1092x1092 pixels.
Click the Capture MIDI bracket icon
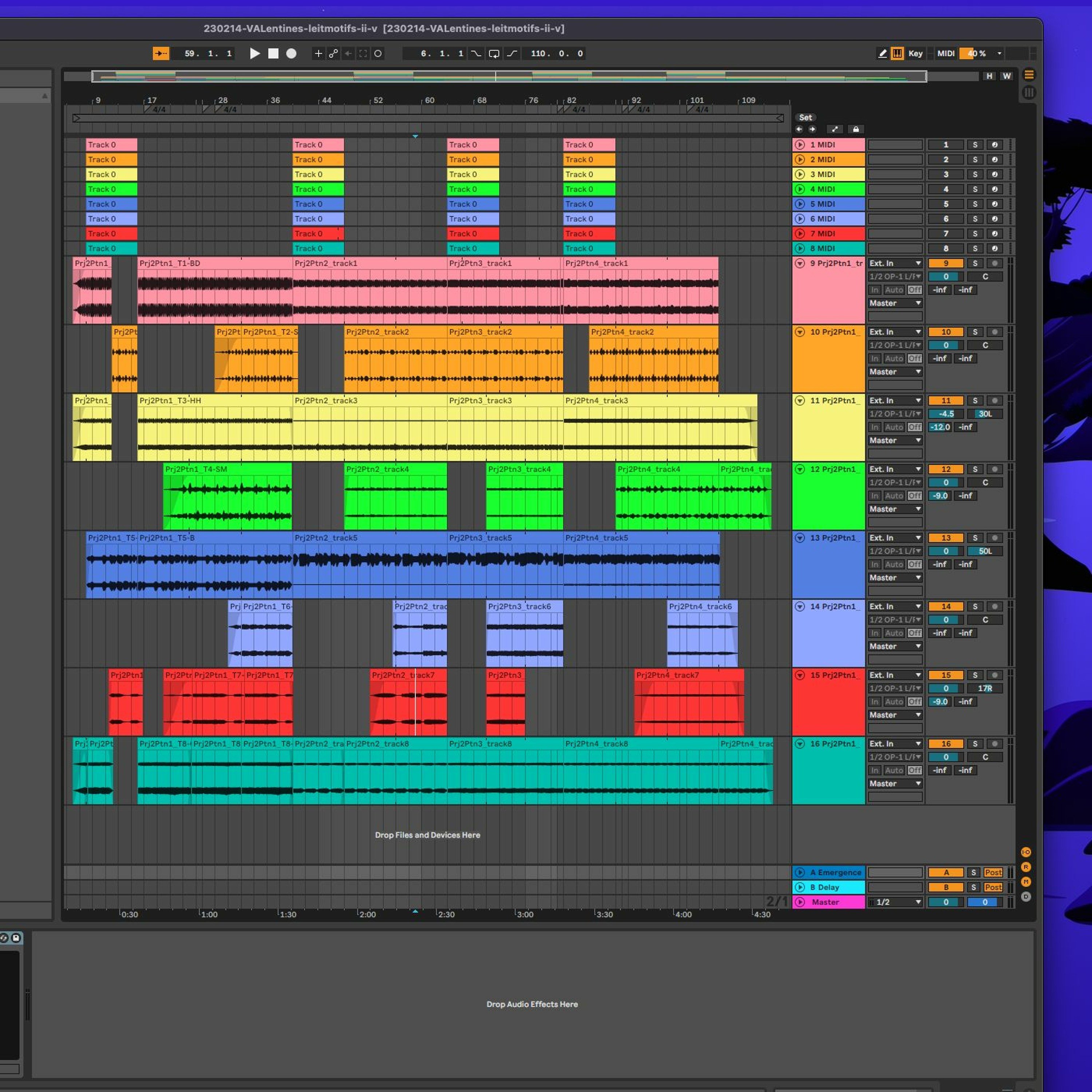pos(363,54)
